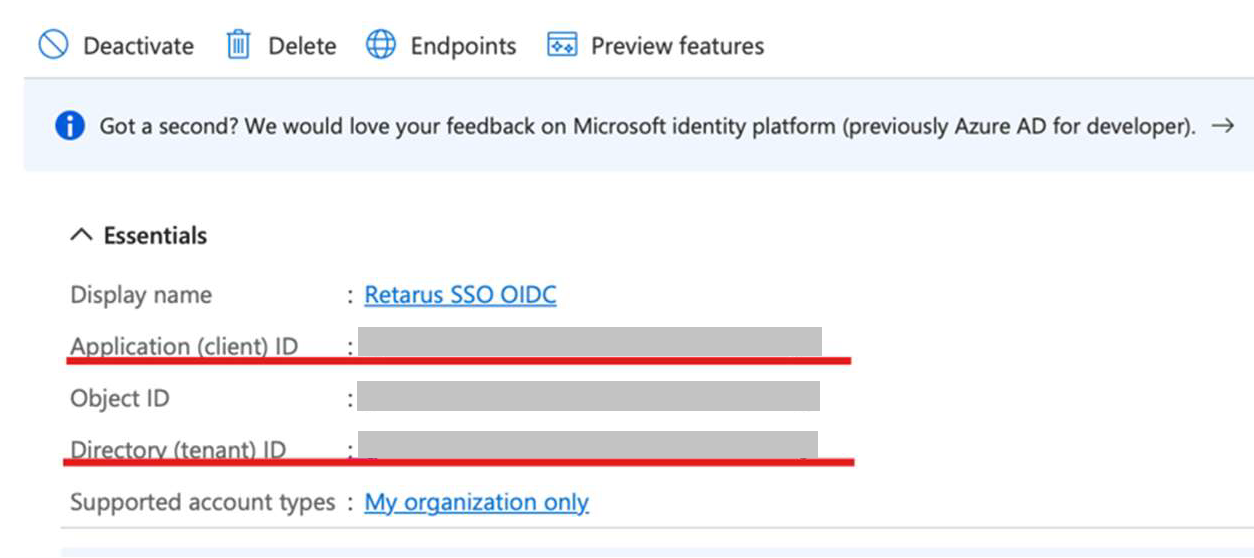Screen dimensions: 1254x558
Task: Click the My organization only link
Action: click(476, 502)
